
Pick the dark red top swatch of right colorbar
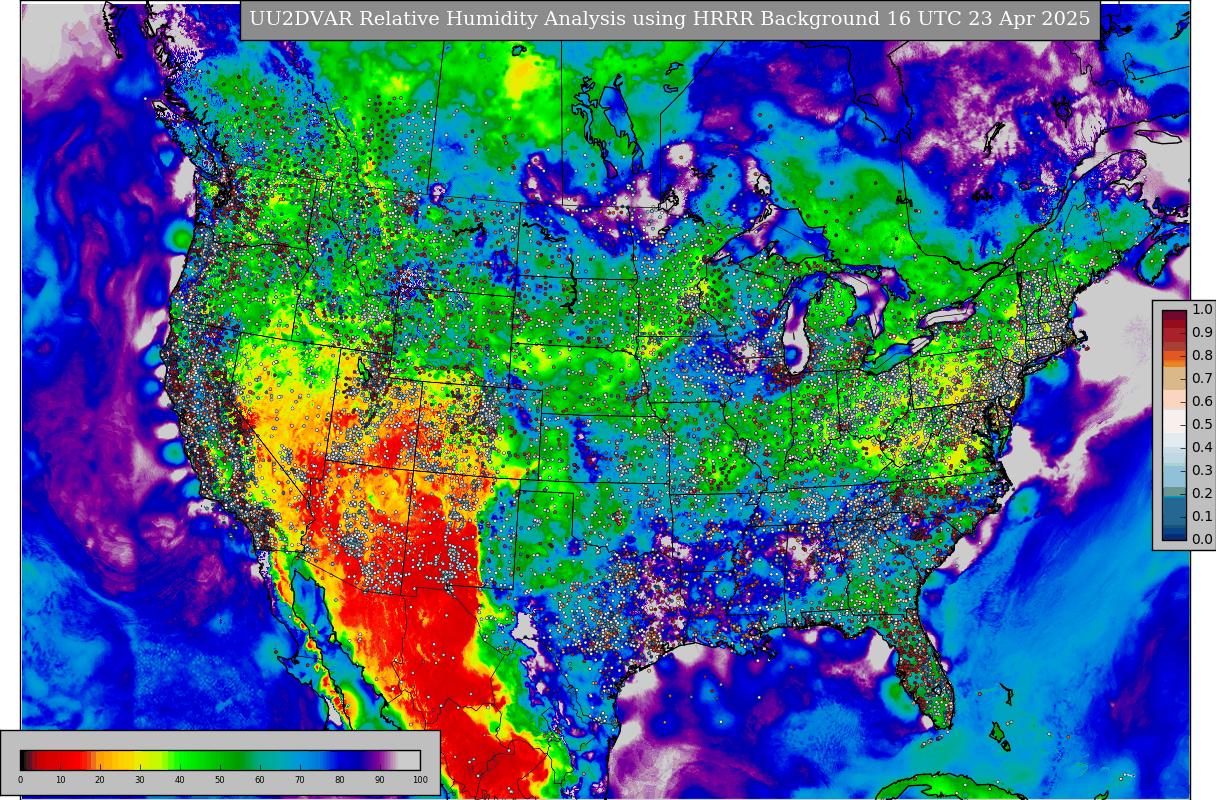click(1174, 316)
